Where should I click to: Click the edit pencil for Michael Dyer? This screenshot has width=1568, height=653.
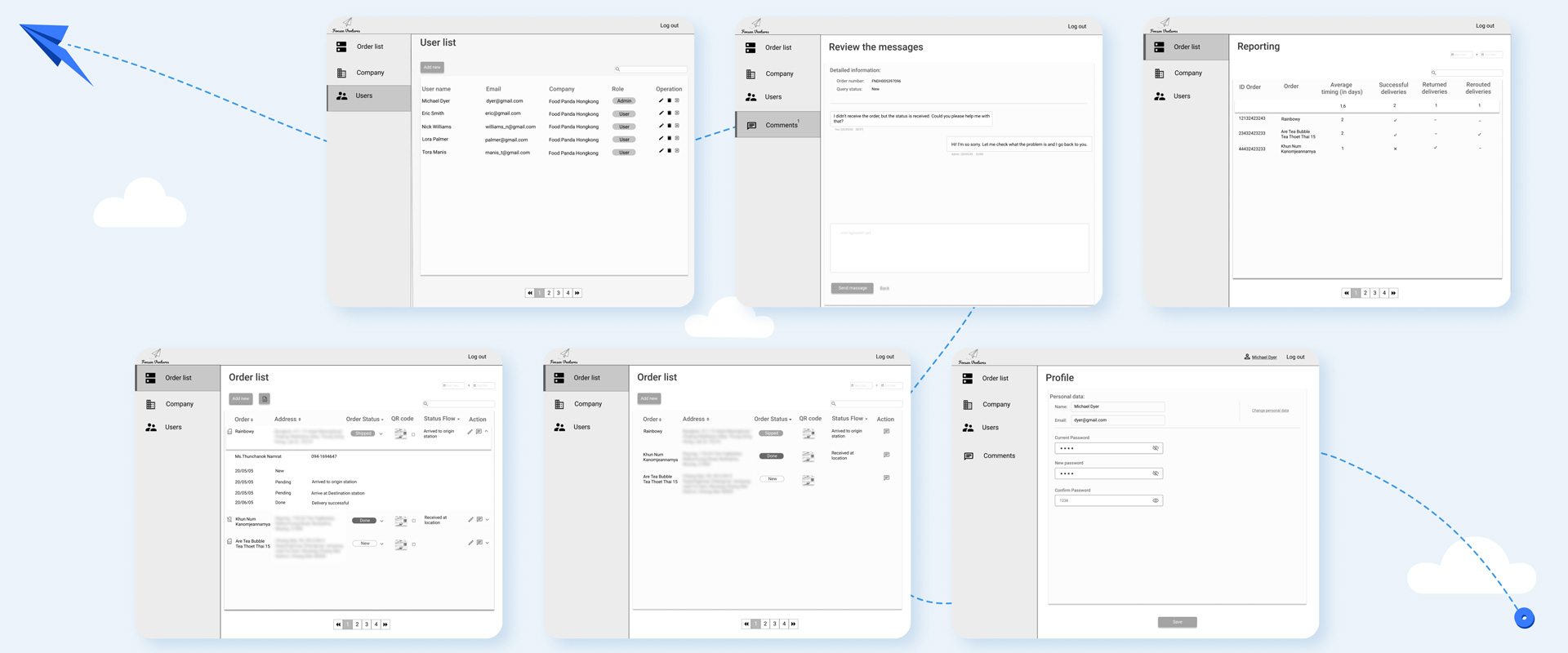pos(661,100)
